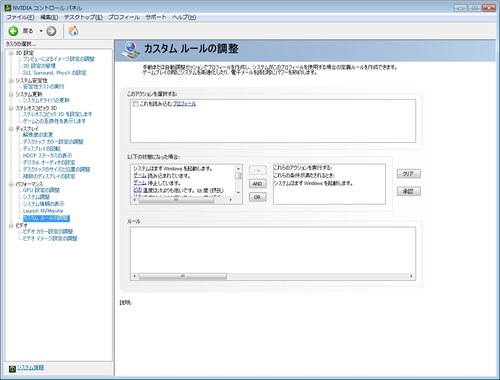Screen dimensions: 500x380
Task: Click the どの link in the temperature condition
Action: 137,190
